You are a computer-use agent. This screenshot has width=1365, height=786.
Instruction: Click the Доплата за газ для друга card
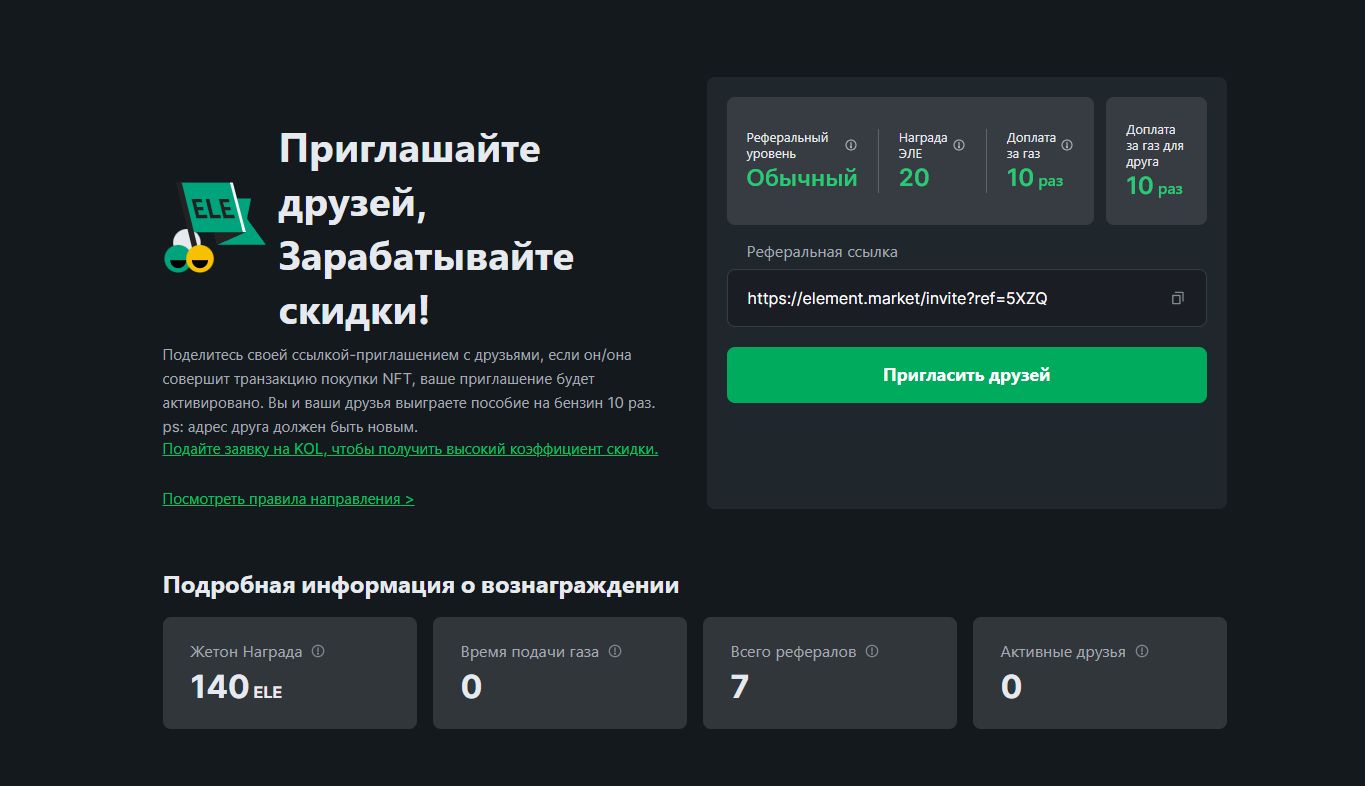click(1156, 161)
